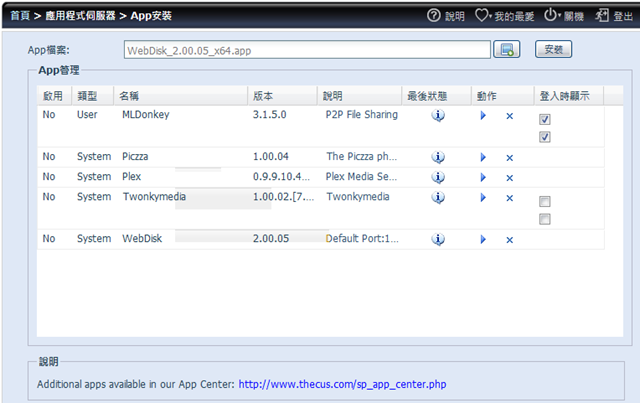This screenshot has width=640, height=403.
Task: Open the Thecus App Center link
Action: (x=342, y=384)
